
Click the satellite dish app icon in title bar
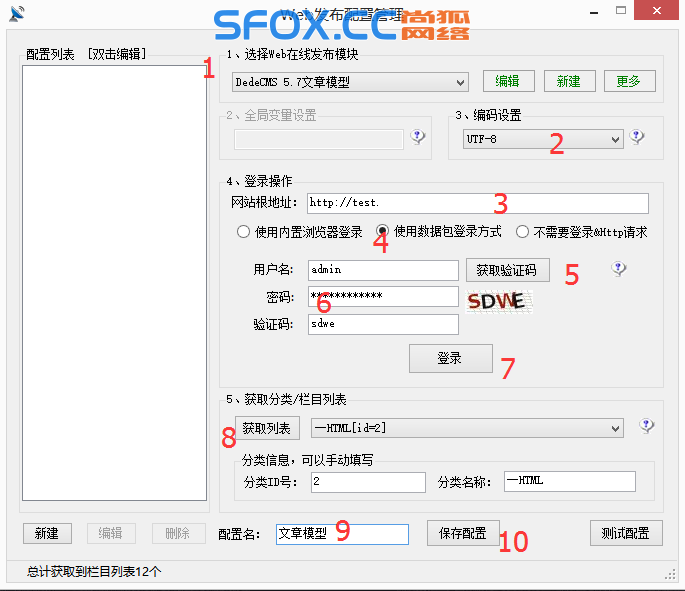[x=17, y=13]
